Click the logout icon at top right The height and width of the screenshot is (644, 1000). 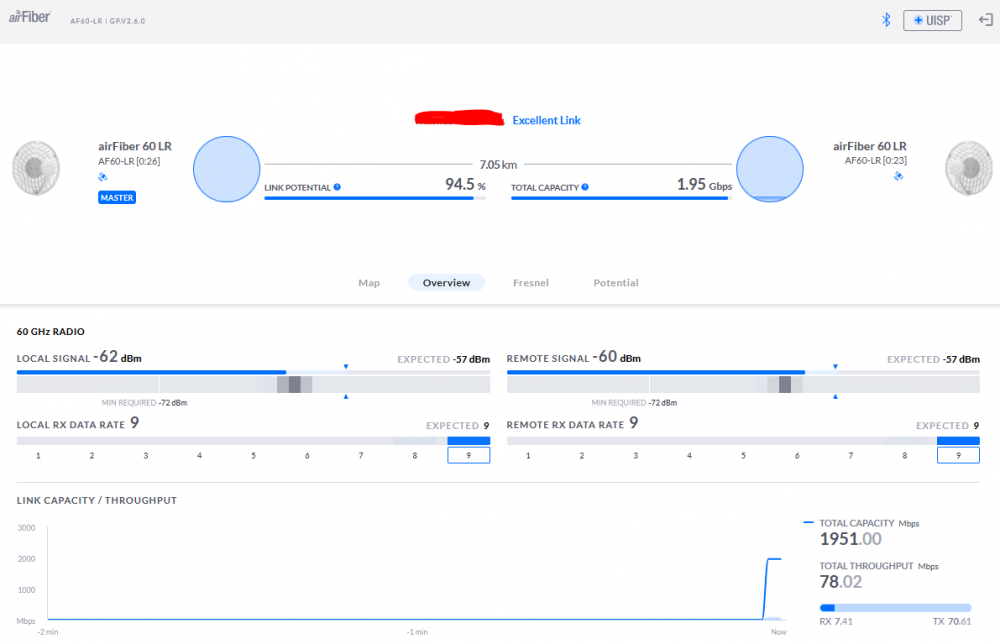[x=984, y=20]
